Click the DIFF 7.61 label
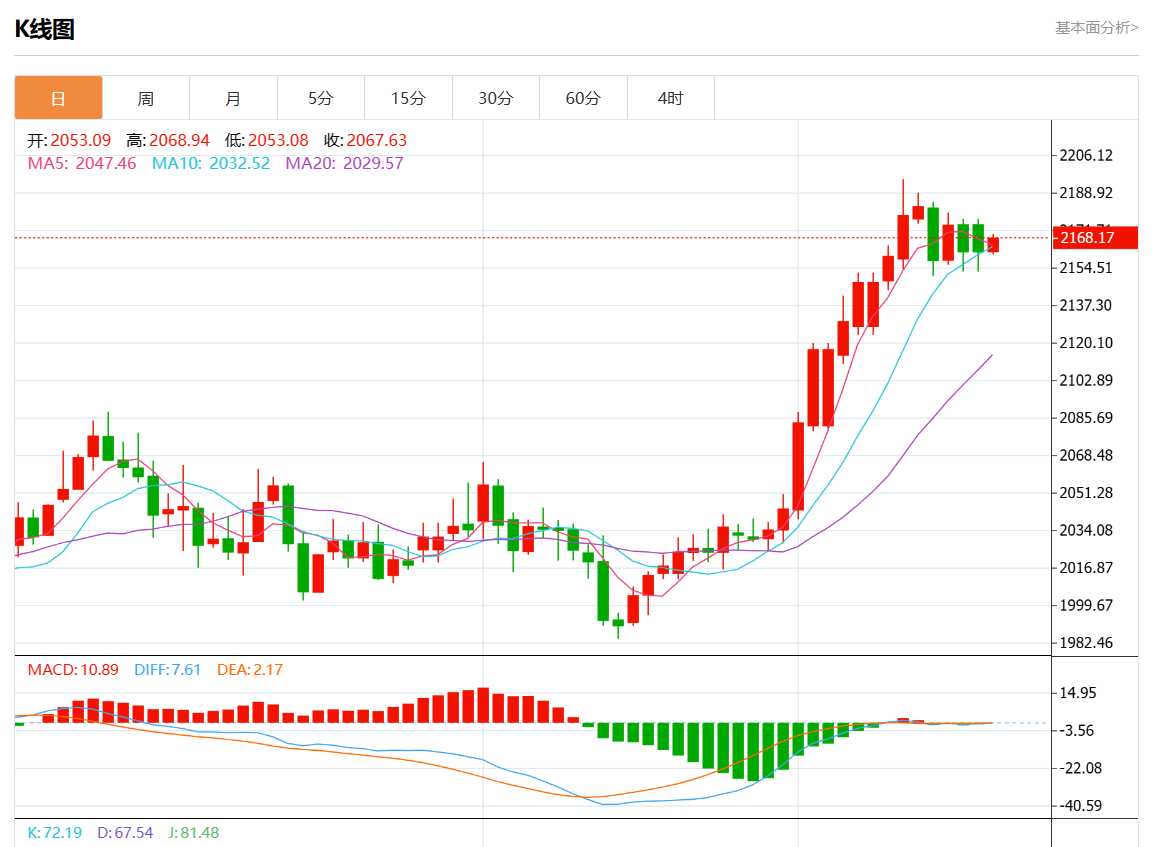 (168, 669)
